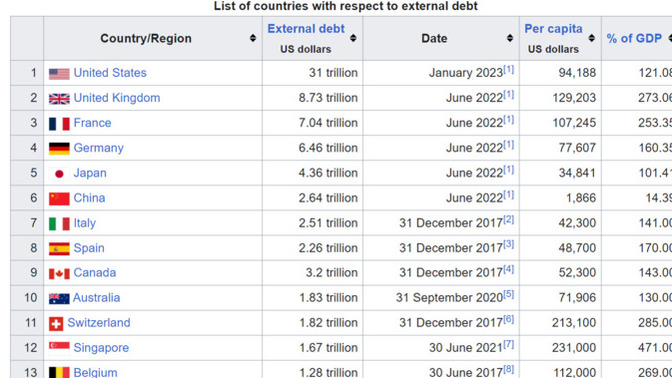Select the '2.64 trillion' debt cell

click(312, 198)
